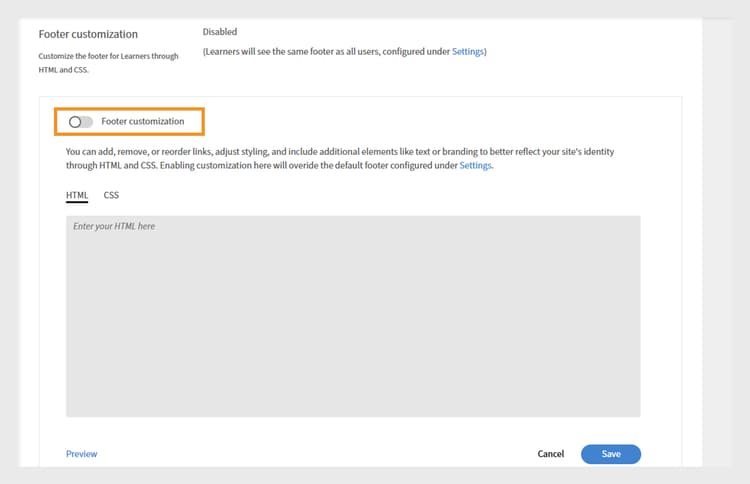Screen dimensions: 750x484
Task: Switch to the HTML tab
Action: pos(77,195)
